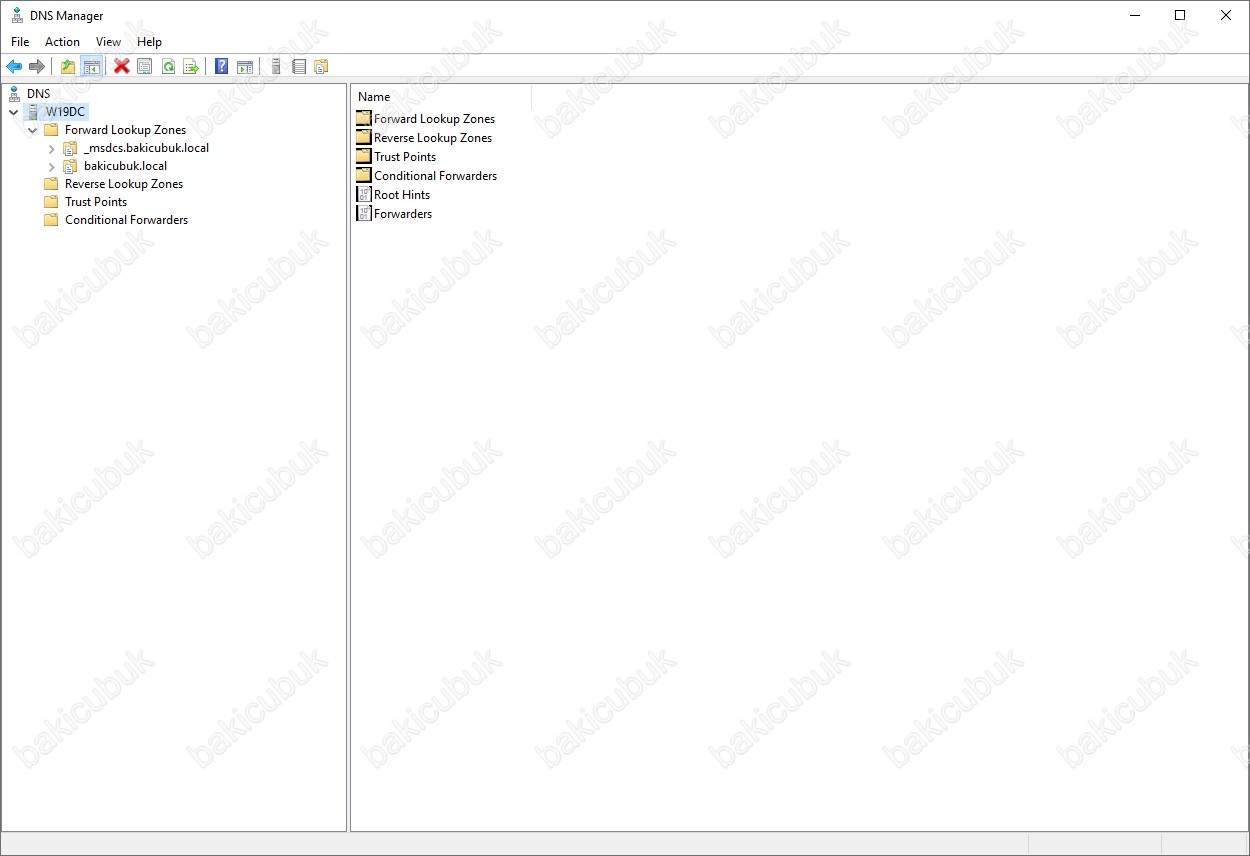The height and width of the screenshot is (856, 1250).
Task: Maximize the DNS Manager window
Action: 1180,16
